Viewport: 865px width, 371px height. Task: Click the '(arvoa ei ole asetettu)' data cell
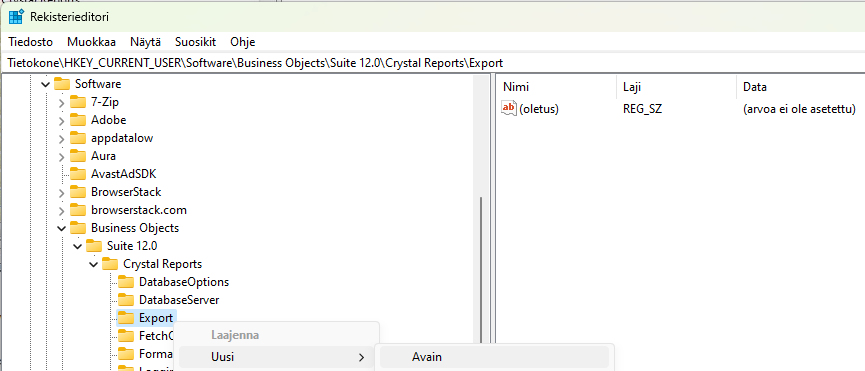pos(799,109)
